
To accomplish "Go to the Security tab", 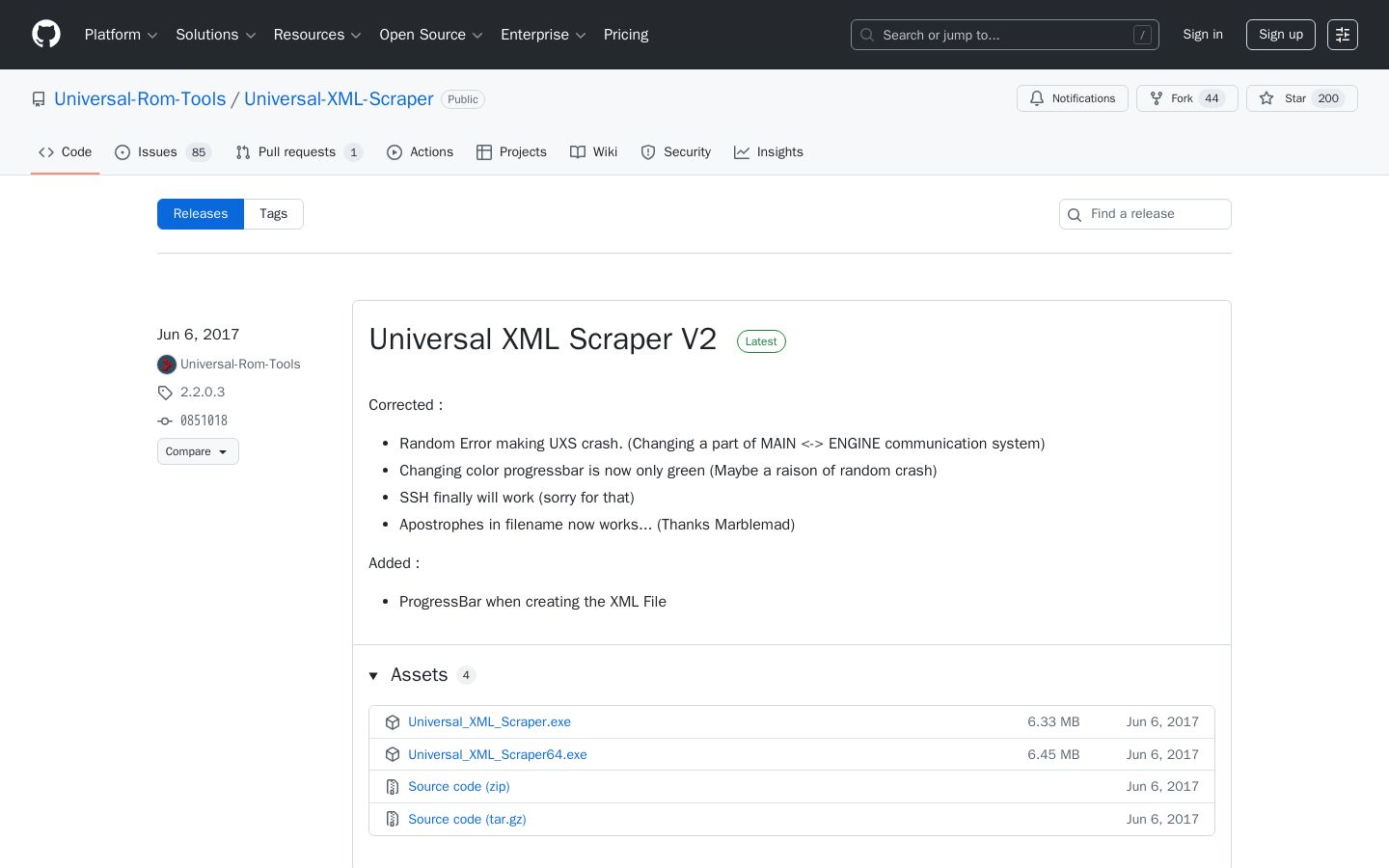I will (x=676, y=152).
